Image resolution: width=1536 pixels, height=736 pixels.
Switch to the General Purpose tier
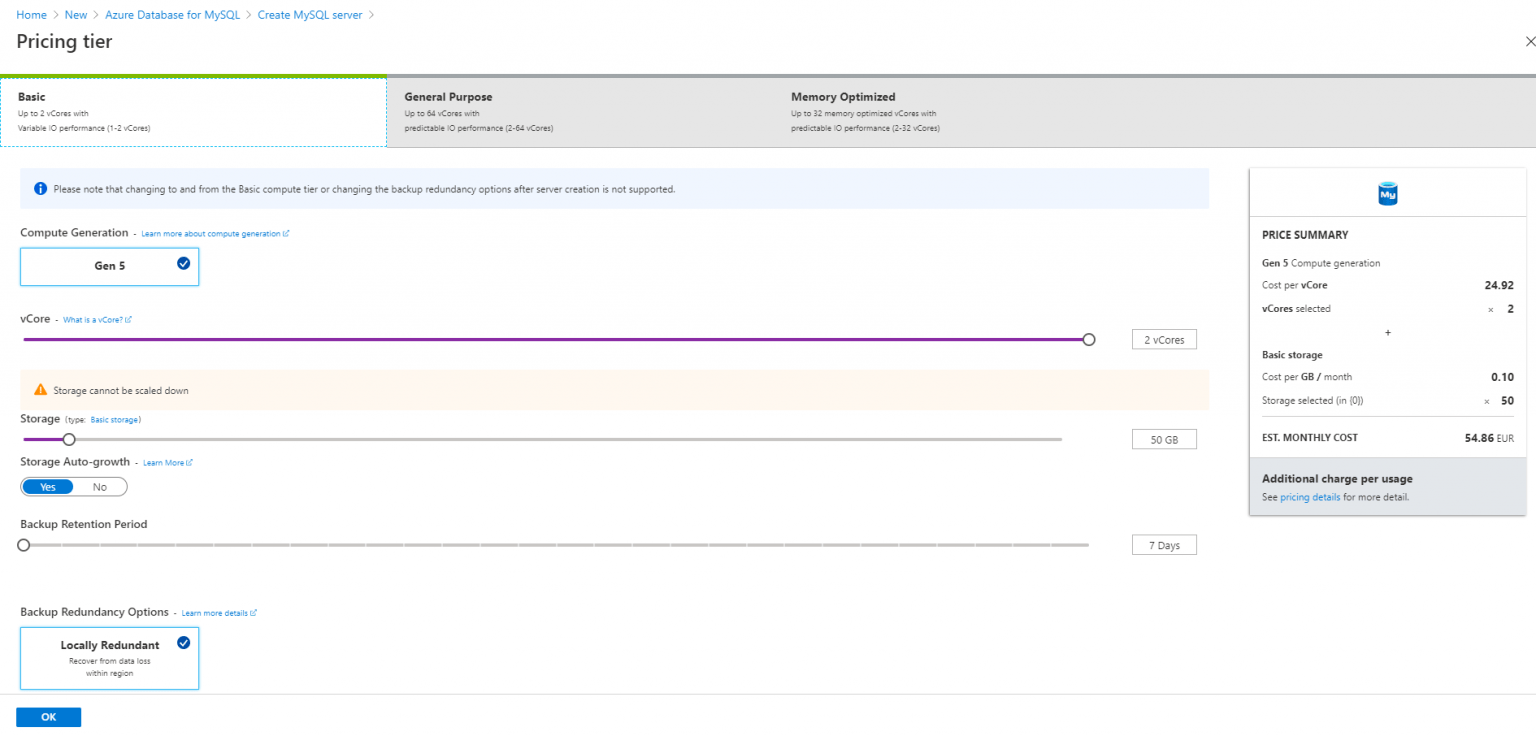pos(580,111)
